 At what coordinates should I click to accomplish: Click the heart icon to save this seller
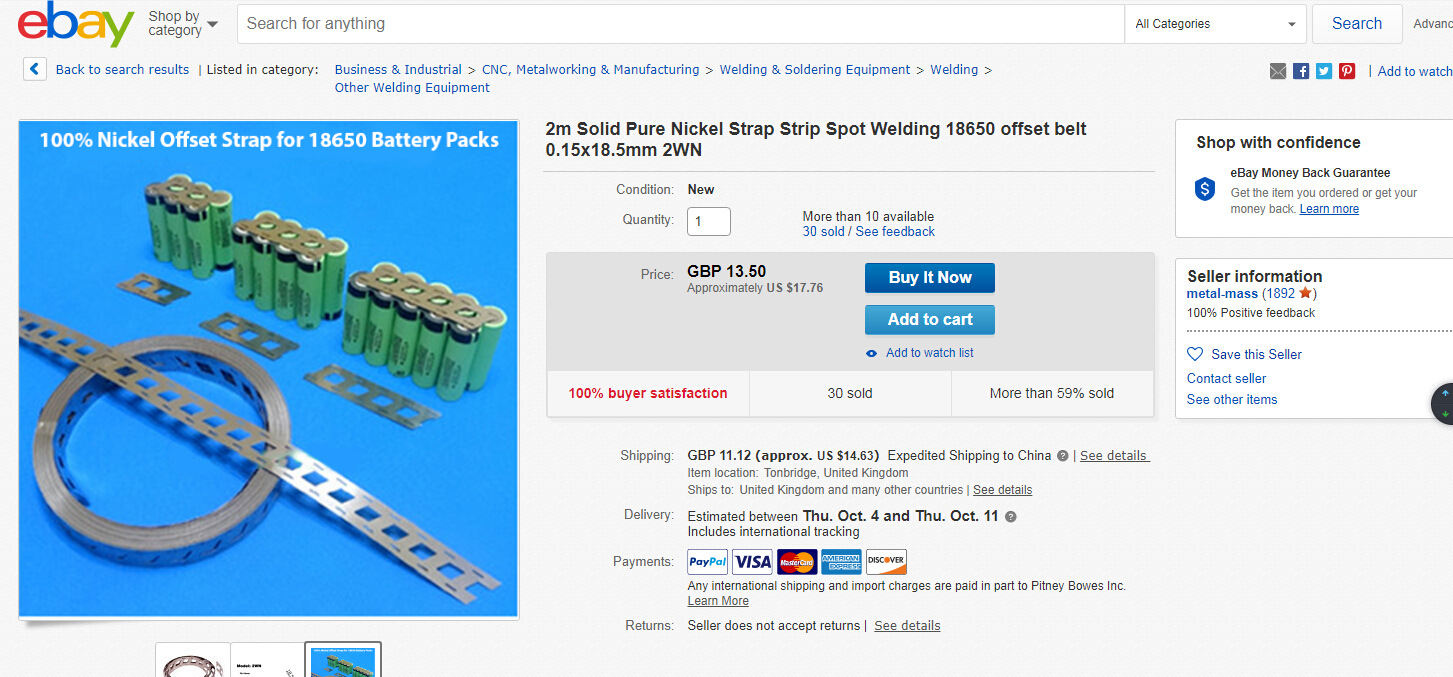click(x=1195, y=354)
